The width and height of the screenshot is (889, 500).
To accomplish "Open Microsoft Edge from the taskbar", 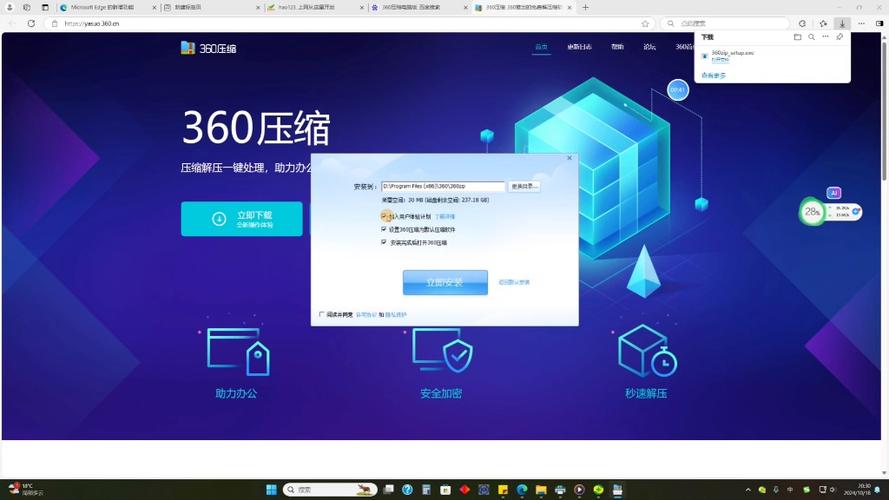I will pyautogui.click(x=522, y=489).
